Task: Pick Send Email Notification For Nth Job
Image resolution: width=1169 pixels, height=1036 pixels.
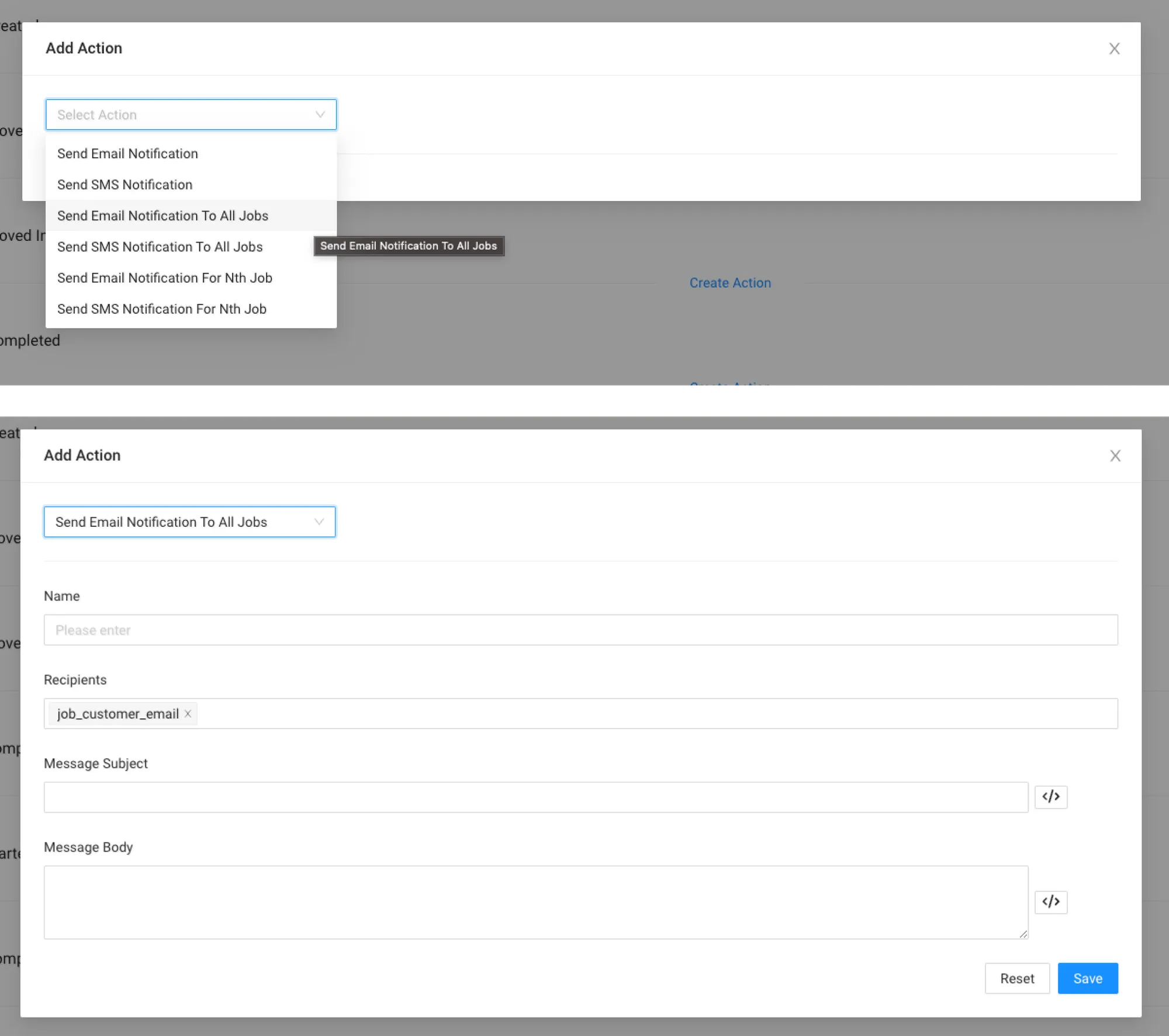Action: point(191,278)
